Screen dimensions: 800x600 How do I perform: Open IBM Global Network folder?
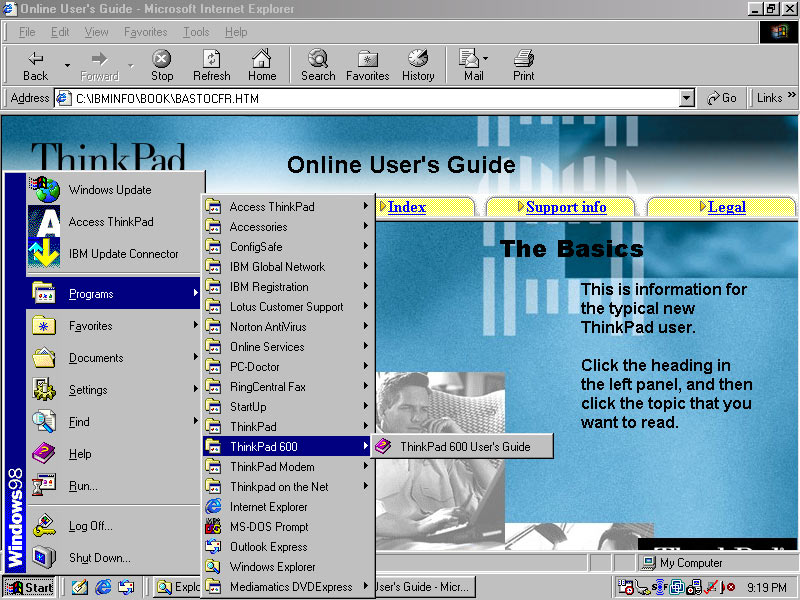pyautogui.click(x=288, y=266)
